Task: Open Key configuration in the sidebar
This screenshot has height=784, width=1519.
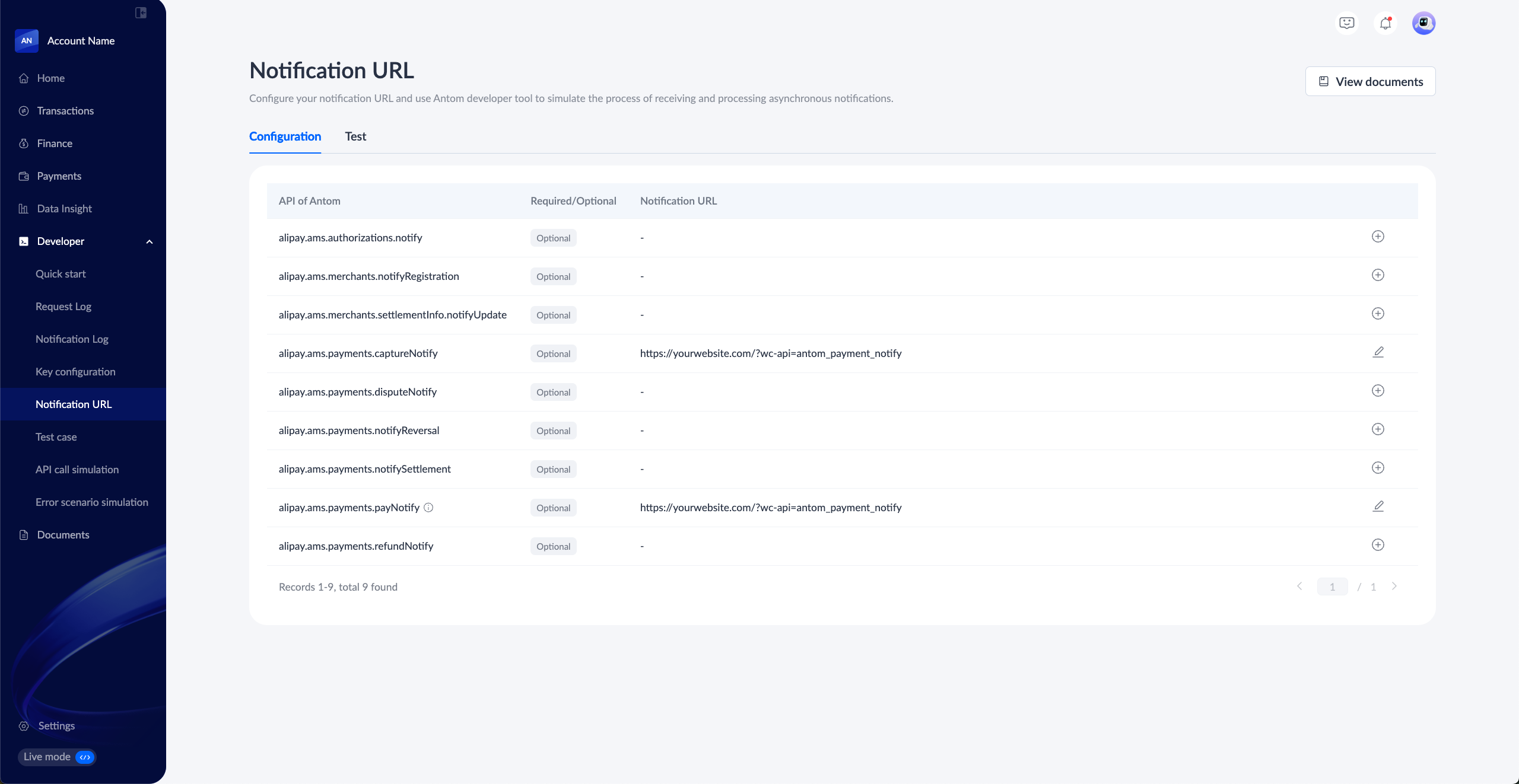Action: (75, 372)
